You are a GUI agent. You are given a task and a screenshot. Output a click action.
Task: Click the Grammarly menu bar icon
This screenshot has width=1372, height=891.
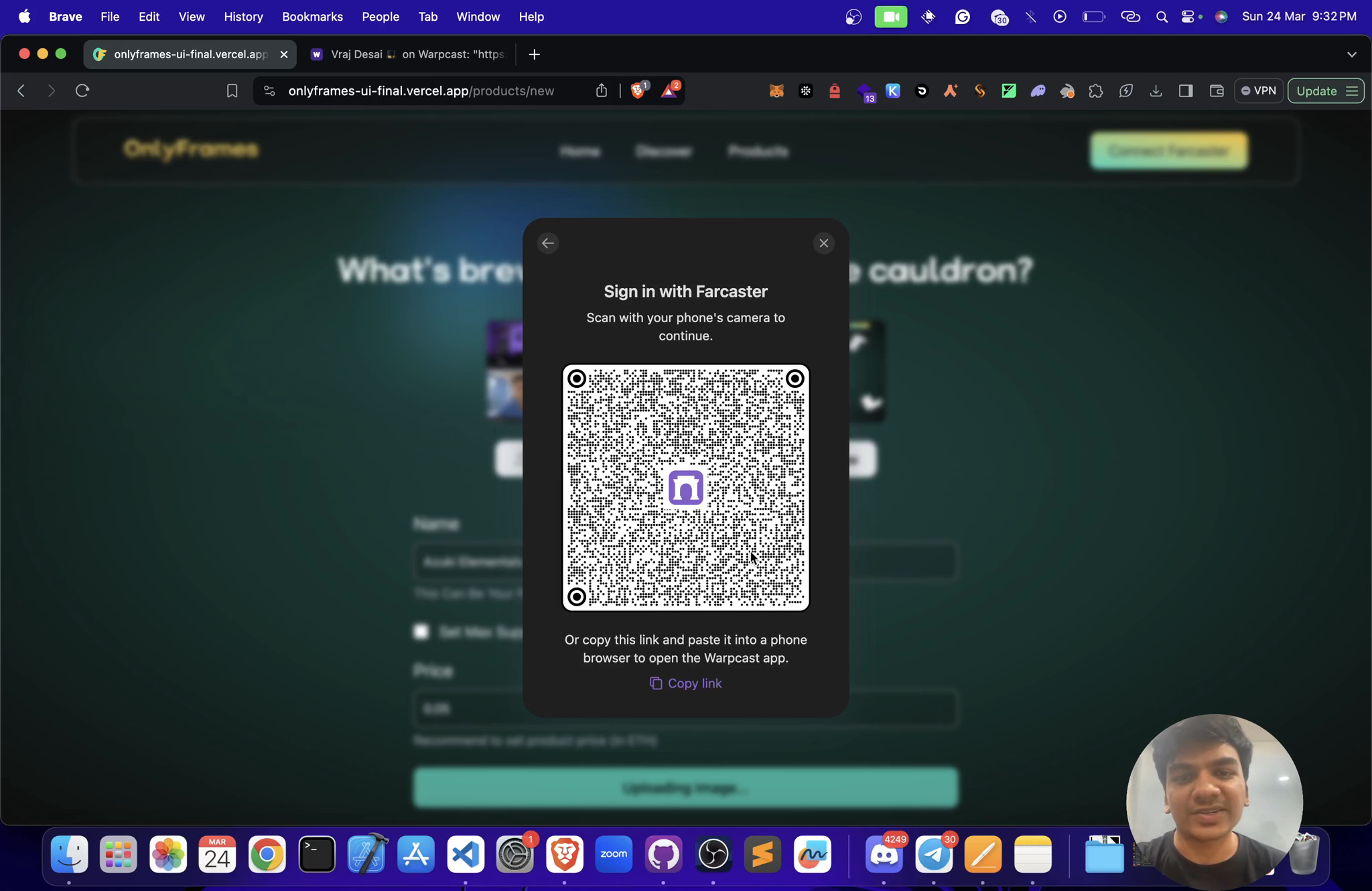coord(962,17)
